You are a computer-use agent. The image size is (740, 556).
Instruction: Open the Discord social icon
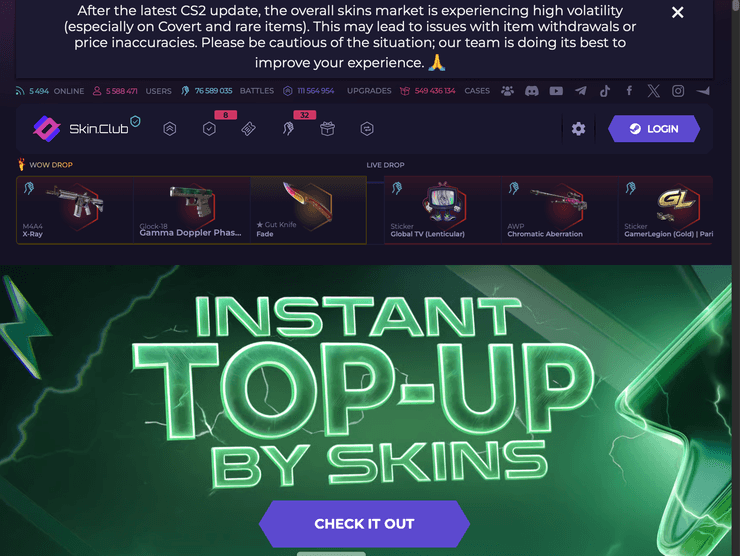point(531,91)
